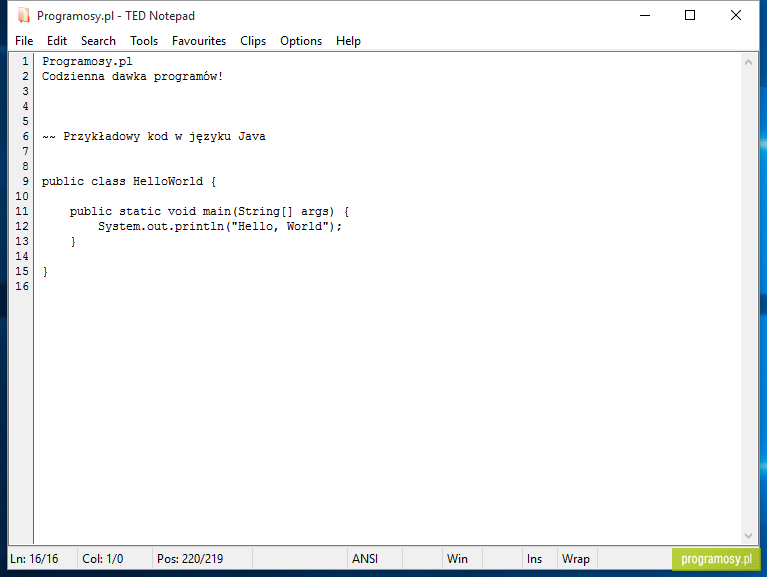Click the word 'Java' in line 6
The width and height of the screenshot is (767, 577).
pos(252,136)
